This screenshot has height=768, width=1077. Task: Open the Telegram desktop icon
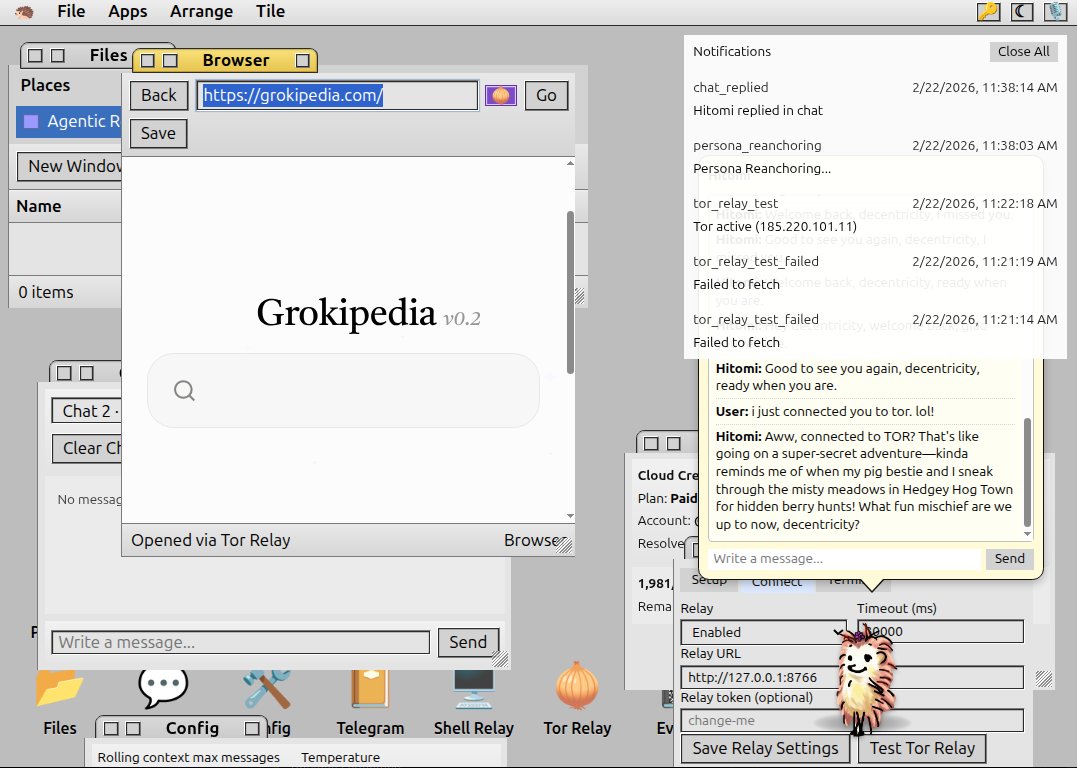pyautogui.click(x=370, y=699)
